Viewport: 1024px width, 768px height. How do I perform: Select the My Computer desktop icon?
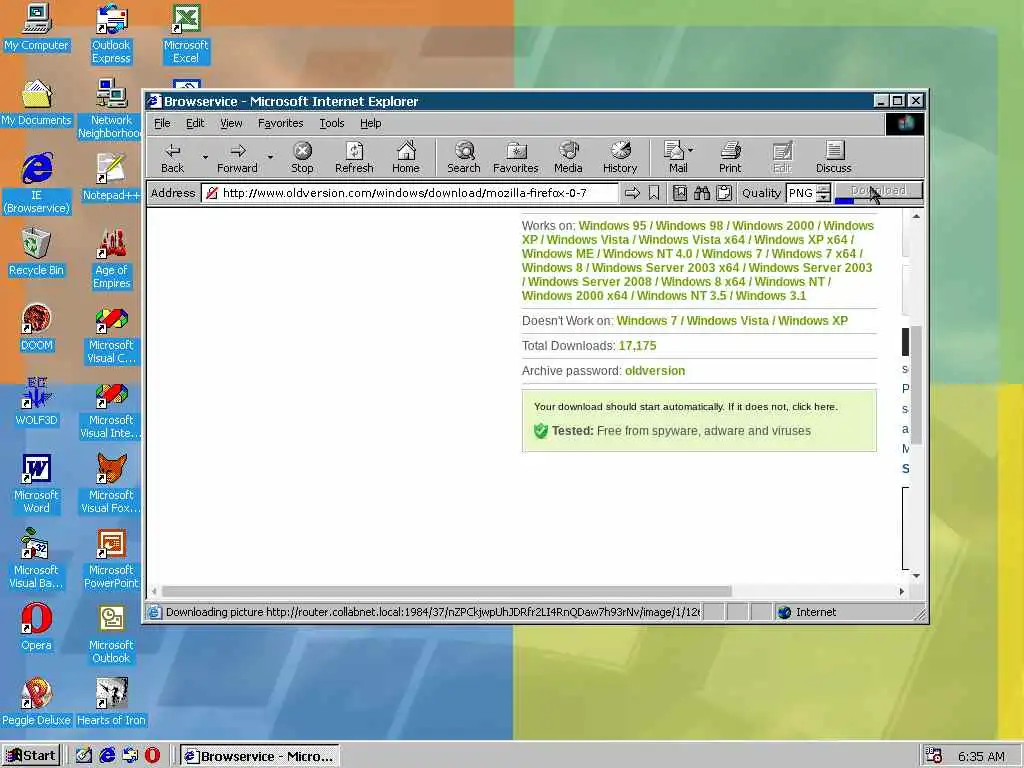click(37, 27)
